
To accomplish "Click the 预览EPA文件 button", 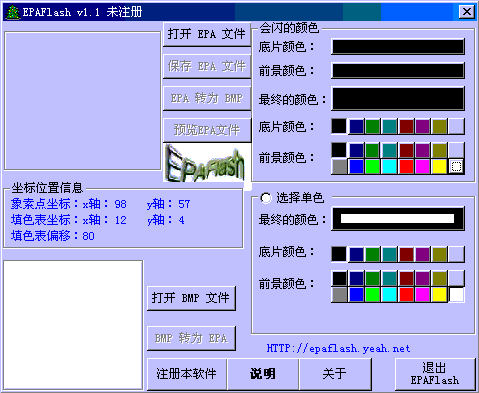I will [x=207, y=130].
